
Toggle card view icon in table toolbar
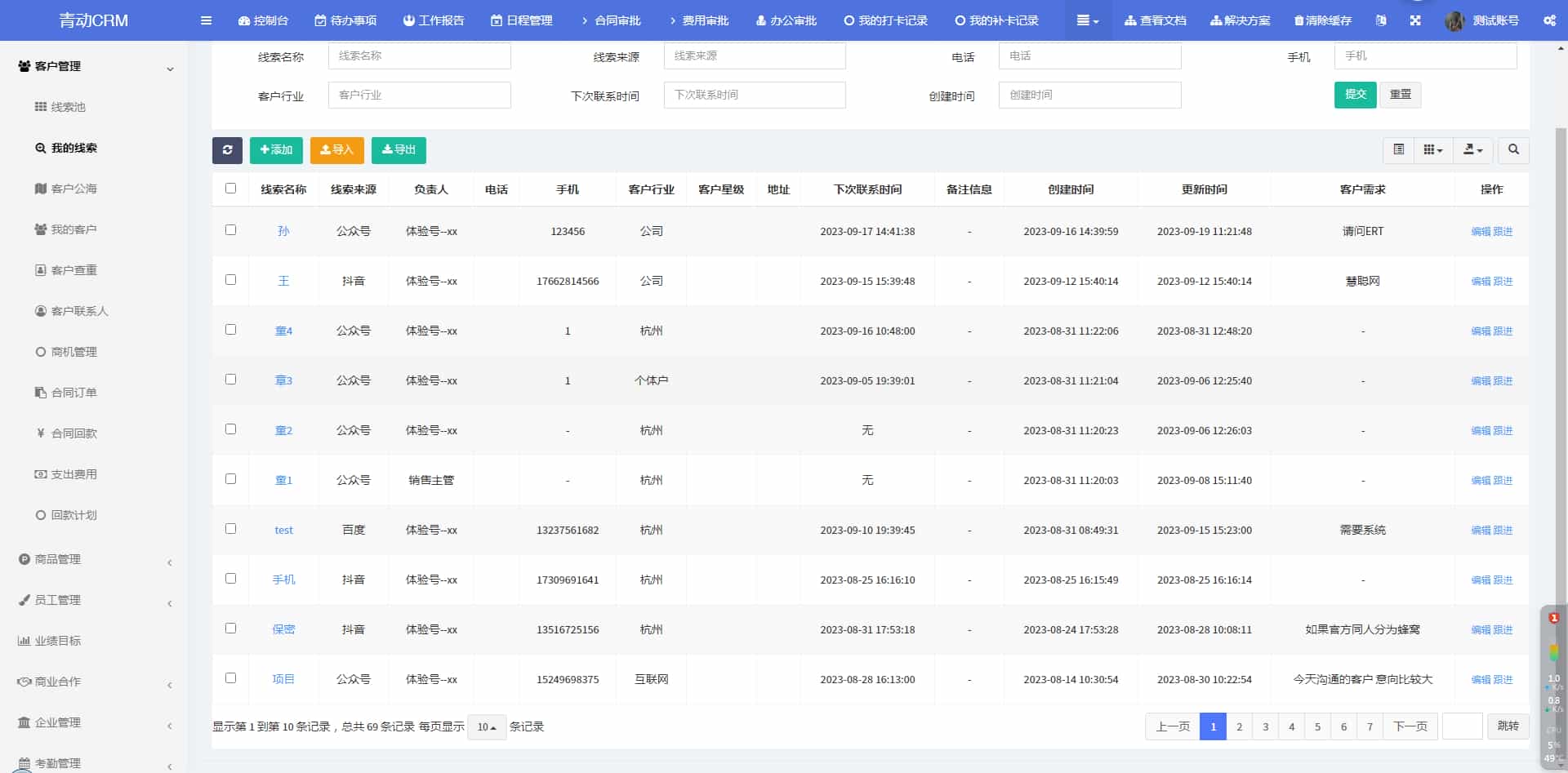pos(1398,150)
